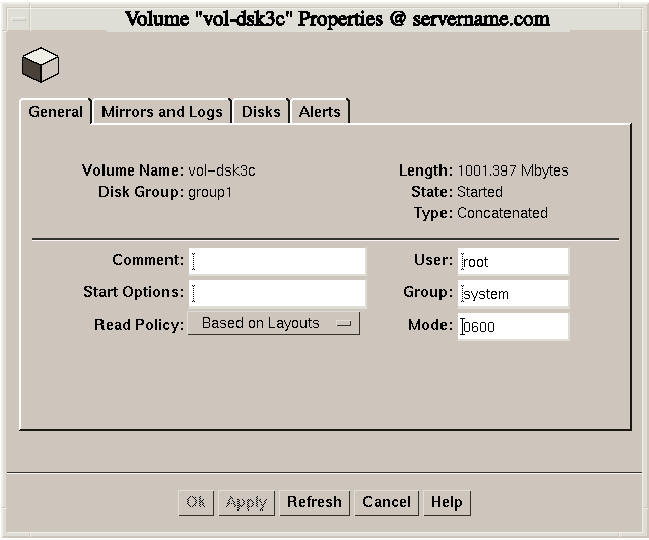Image resolution: width=649 pixels, height=540 pixels.
Task: Click the Concatenated type value
Action: pos(502,213)
